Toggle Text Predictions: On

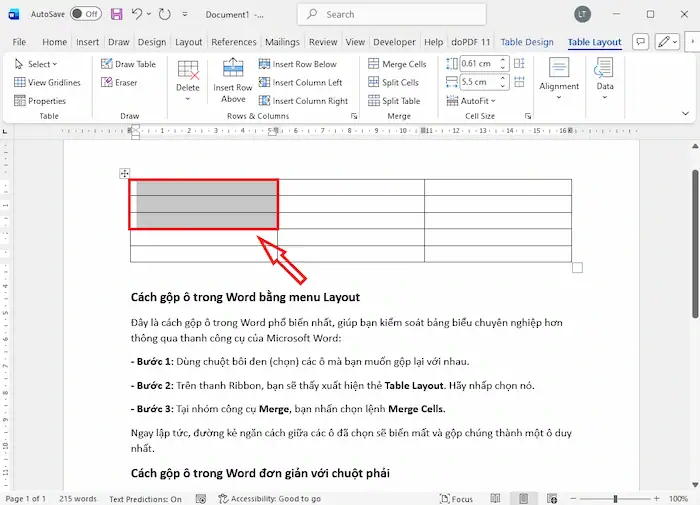coord(146,499)
